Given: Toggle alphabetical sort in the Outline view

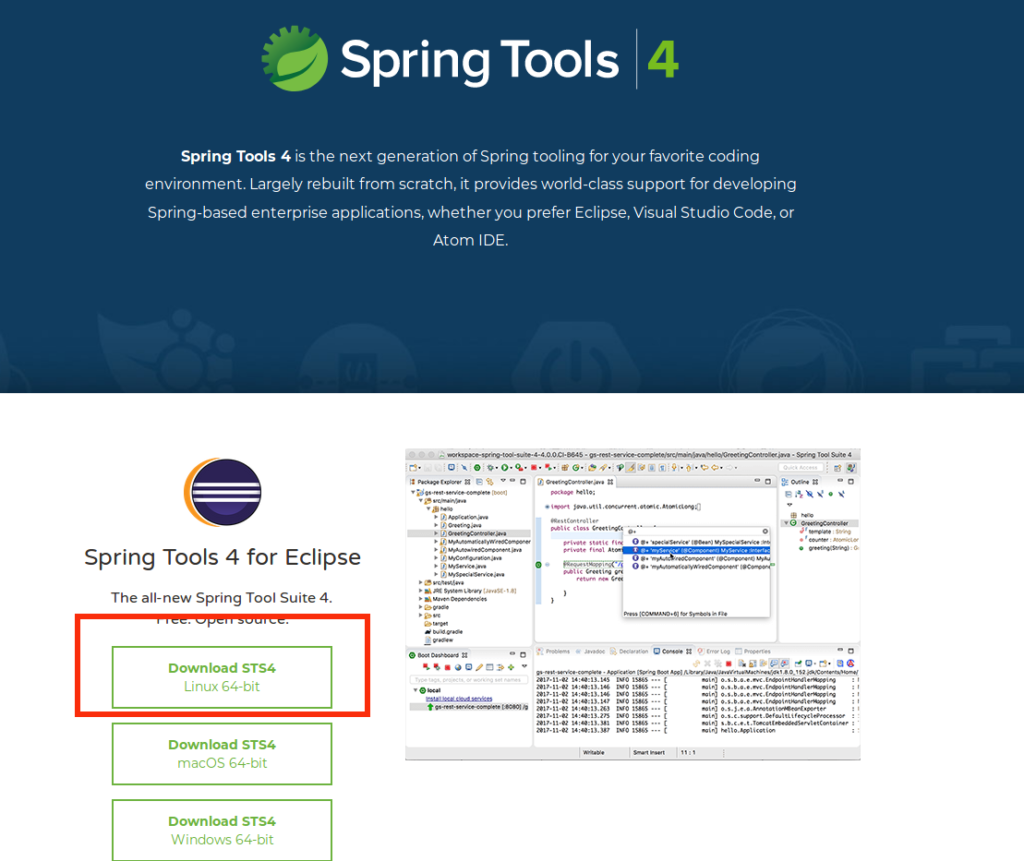Looking at the screenshot, I should (798, 492).
